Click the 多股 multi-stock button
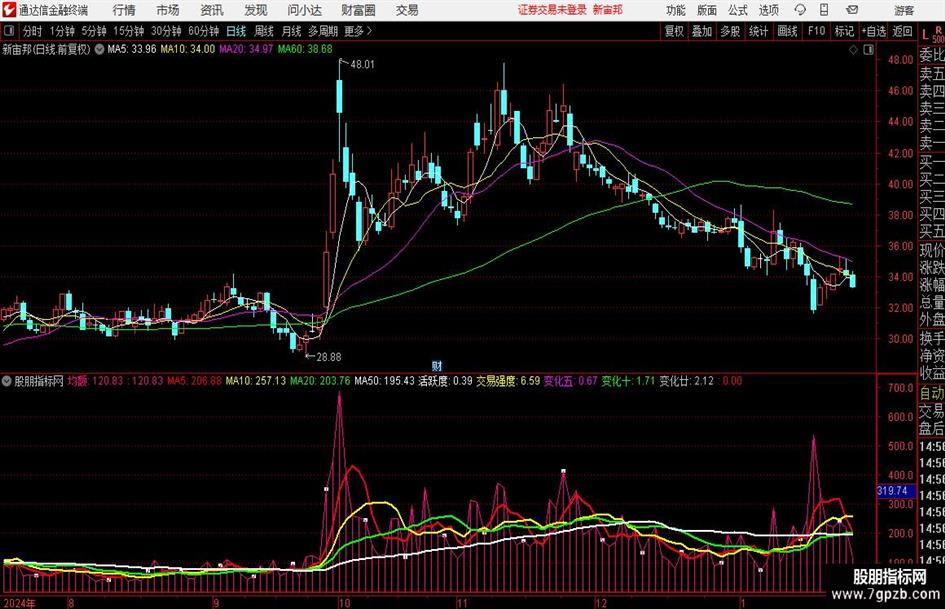 [x=730, y=31]
